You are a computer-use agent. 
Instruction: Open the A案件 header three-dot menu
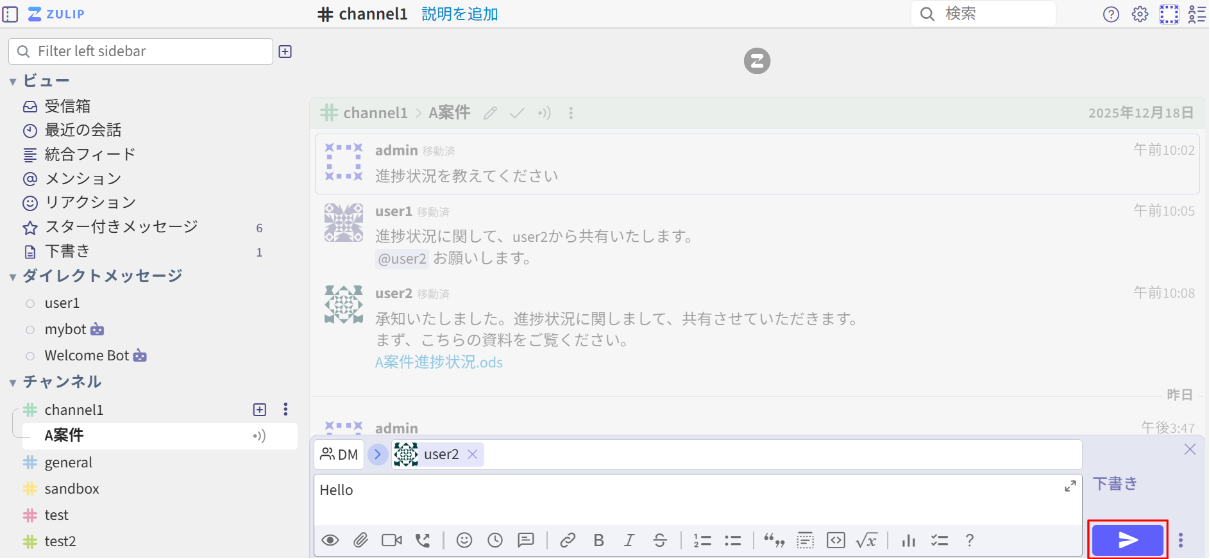tap(571, 113)
